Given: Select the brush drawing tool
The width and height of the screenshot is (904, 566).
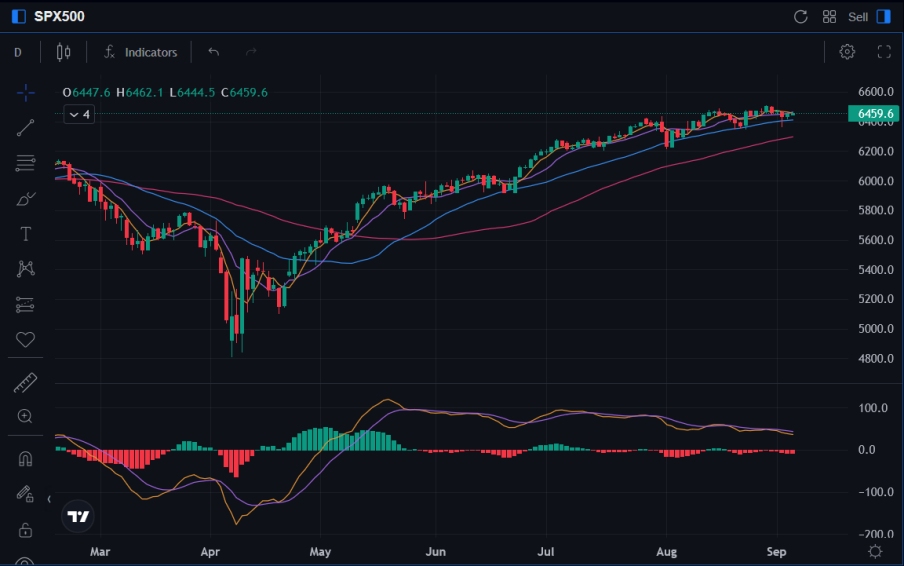Looking at the screenshot, I should coord(25,199).
